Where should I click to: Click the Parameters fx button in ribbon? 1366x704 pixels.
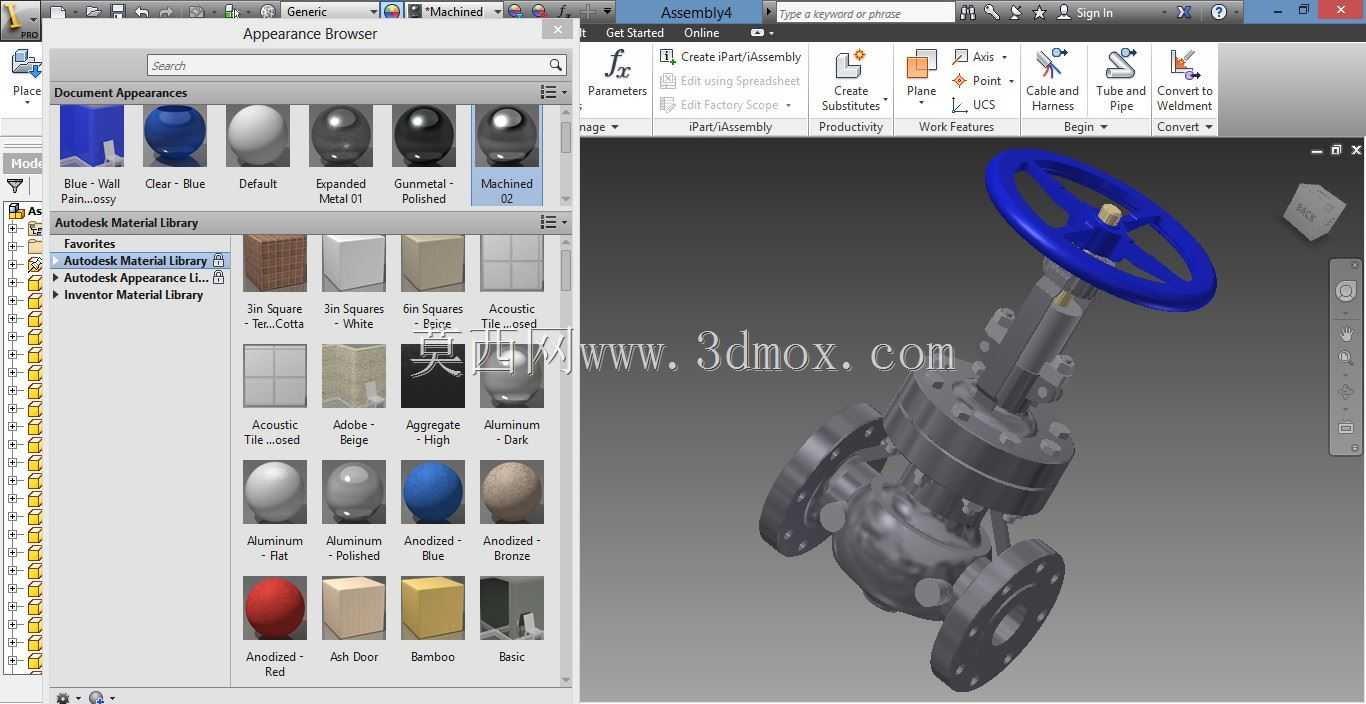(617, 75)
